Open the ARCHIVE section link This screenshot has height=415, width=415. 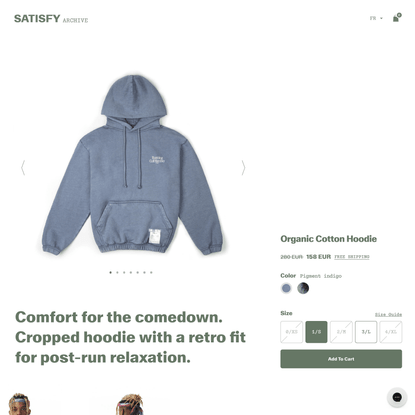[75, 20]
